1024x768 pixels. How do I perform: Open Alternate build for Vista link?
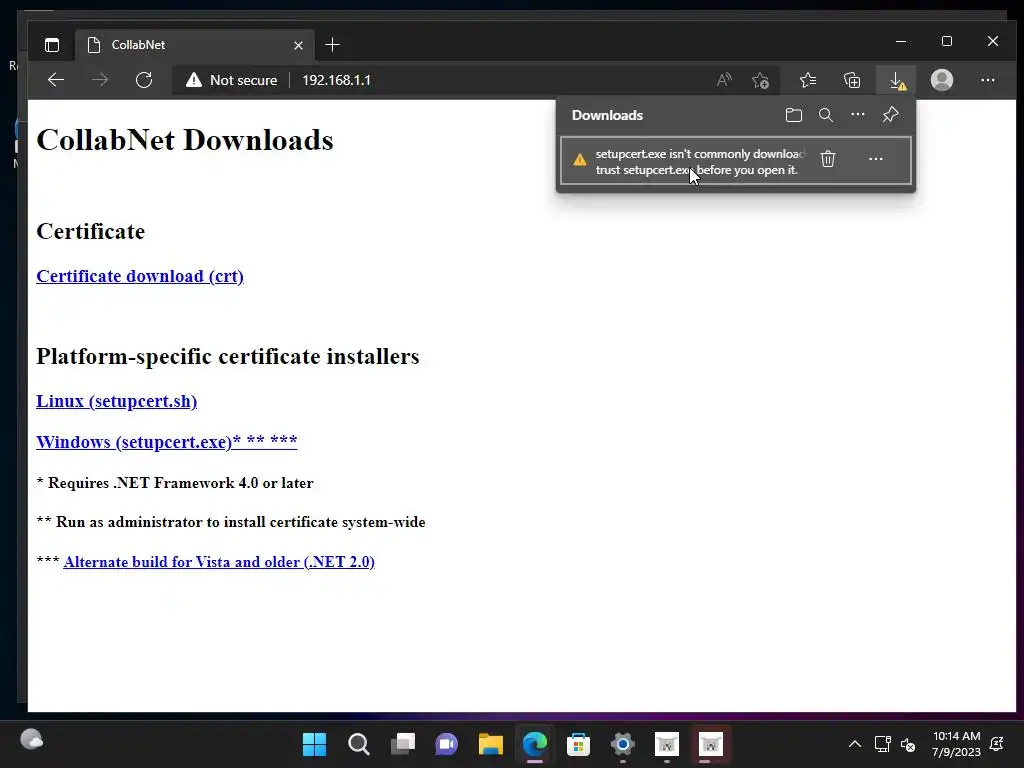(x=219, y=562)
